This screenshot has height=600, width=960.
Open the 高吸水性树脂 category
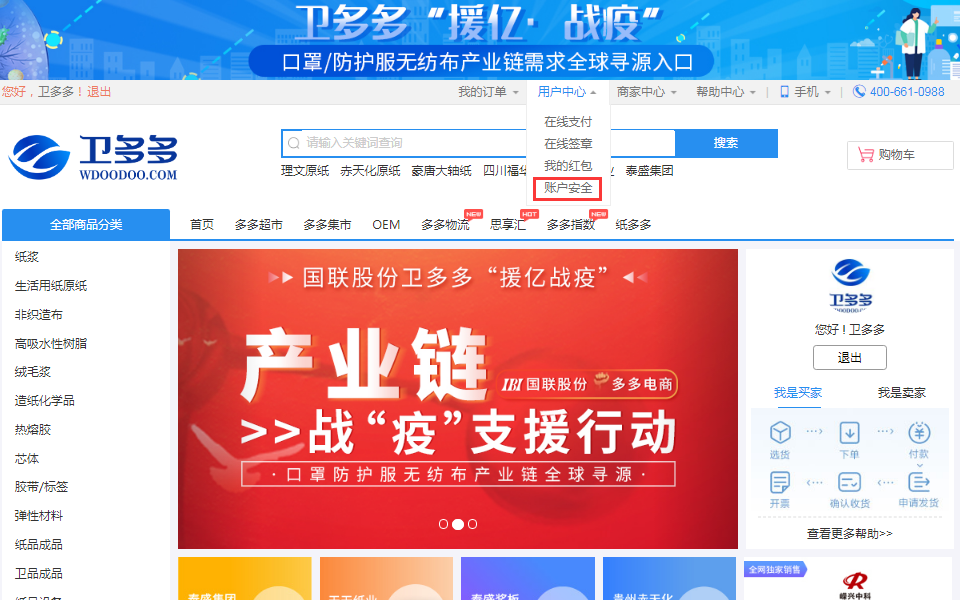click(51, 343)
